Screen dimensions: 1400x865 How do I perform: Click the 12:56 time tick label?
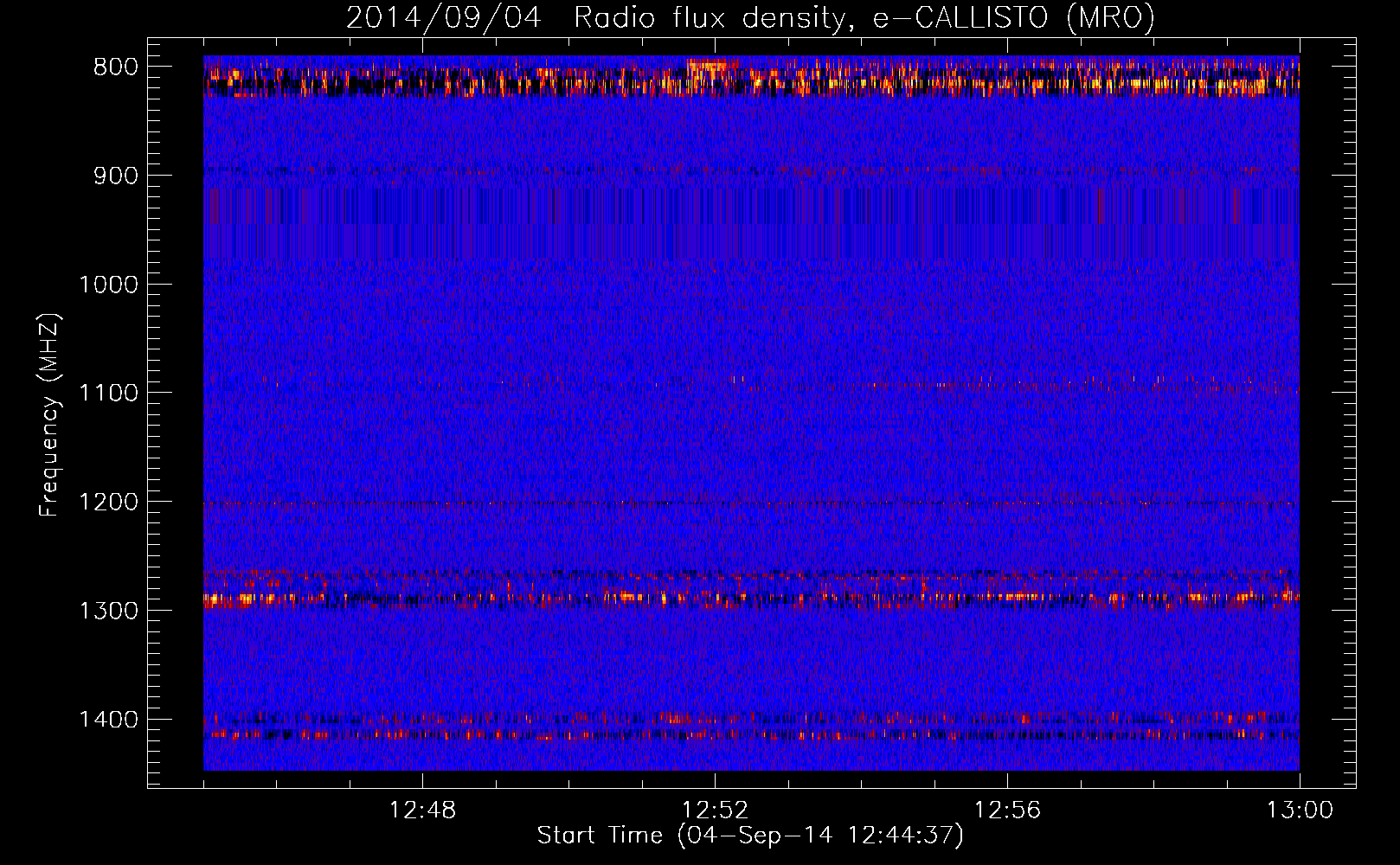(1007, 811)
